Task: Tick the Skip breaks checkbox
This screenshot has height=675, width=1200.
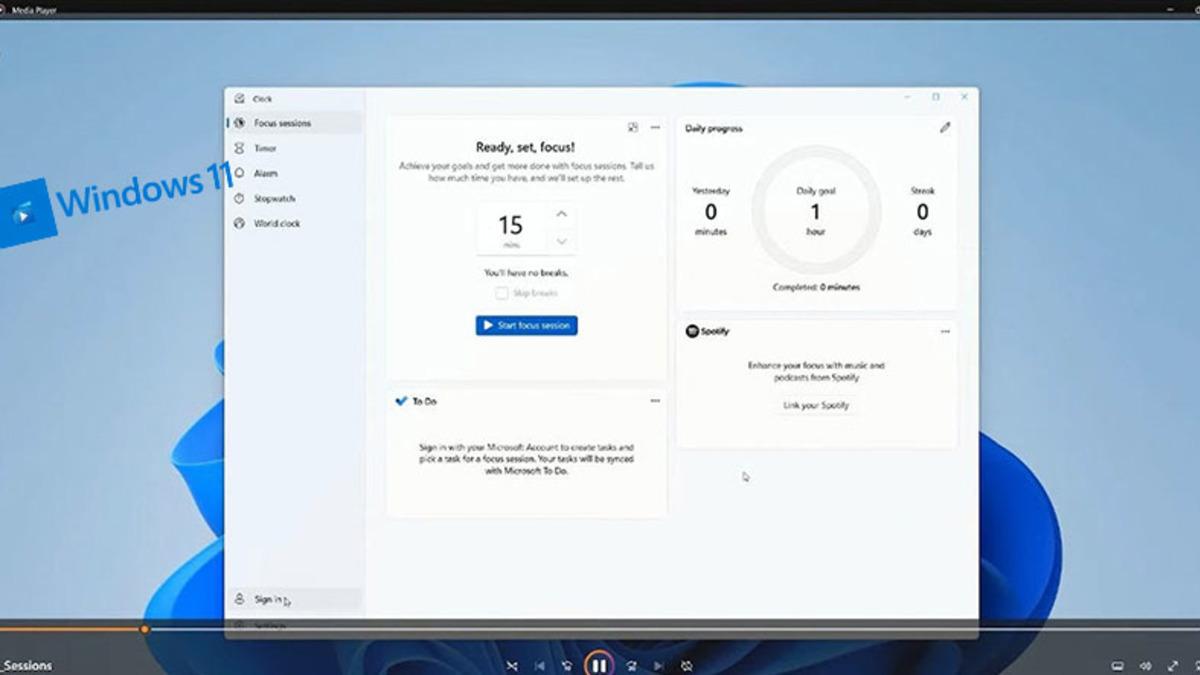Action: (502, 293)
